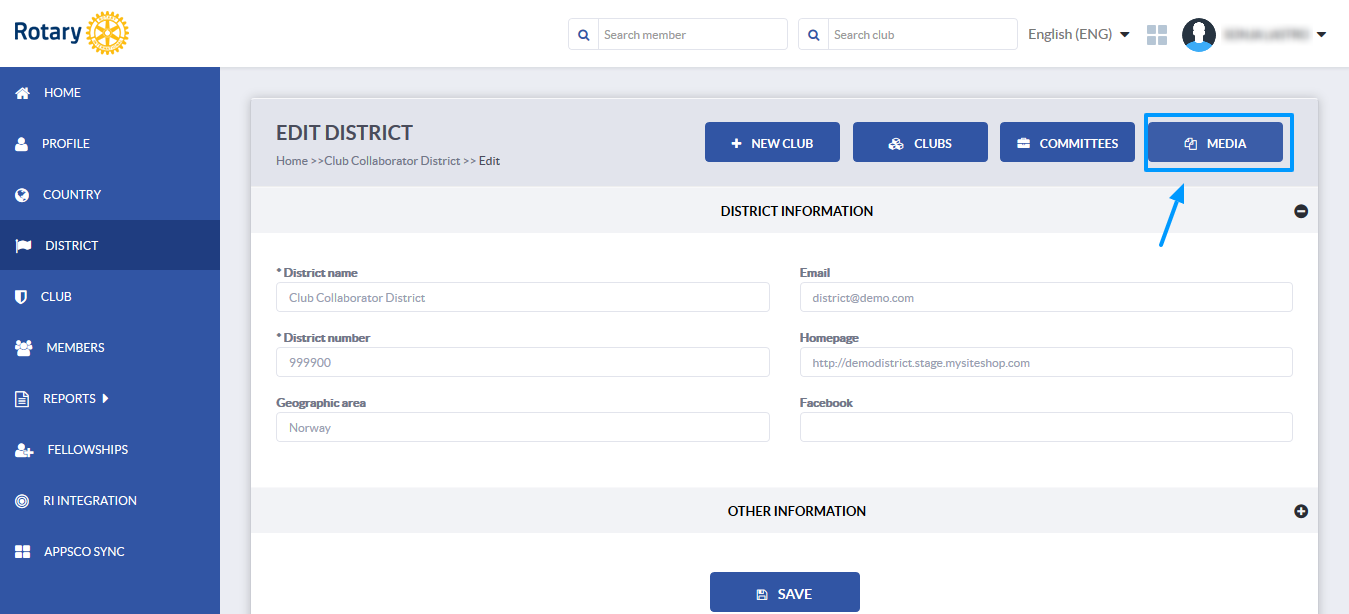Image resolution: width=1349 pixels, height=614 pixels.
Task: Click the user avatar icon
Action: pos(1199,35)
